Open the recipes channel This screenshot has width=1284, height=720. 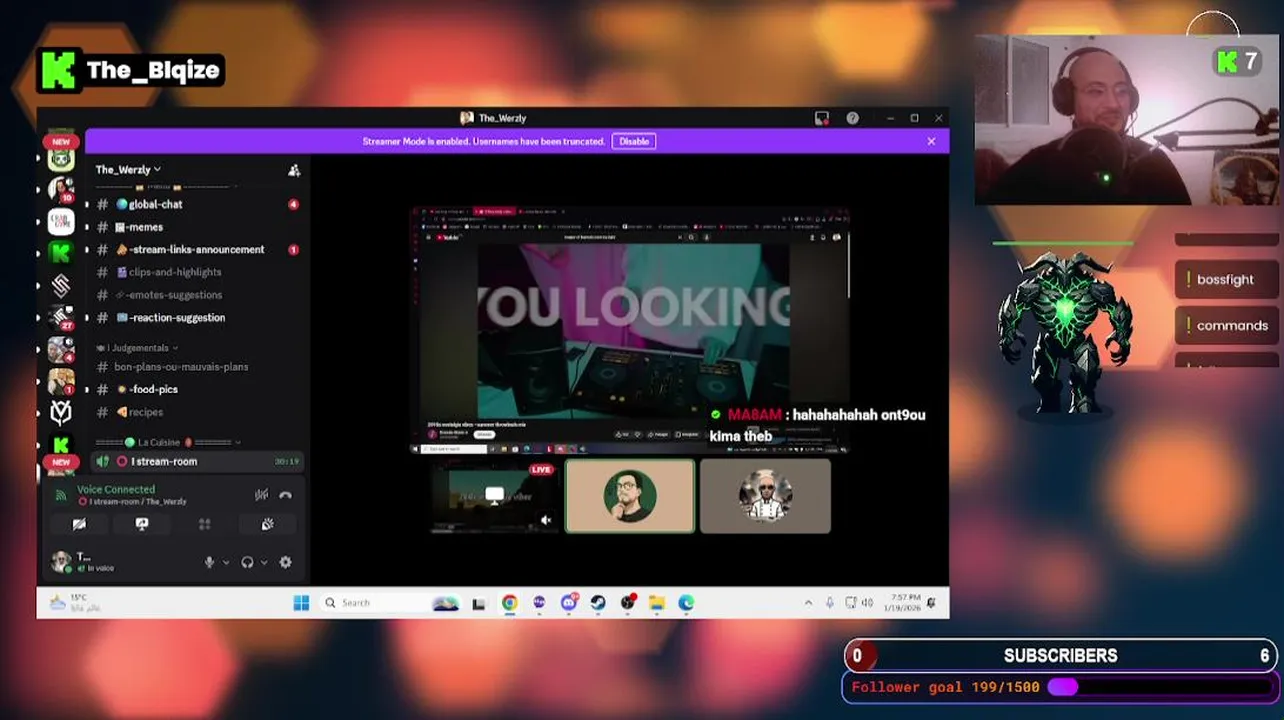click(197, 412)
